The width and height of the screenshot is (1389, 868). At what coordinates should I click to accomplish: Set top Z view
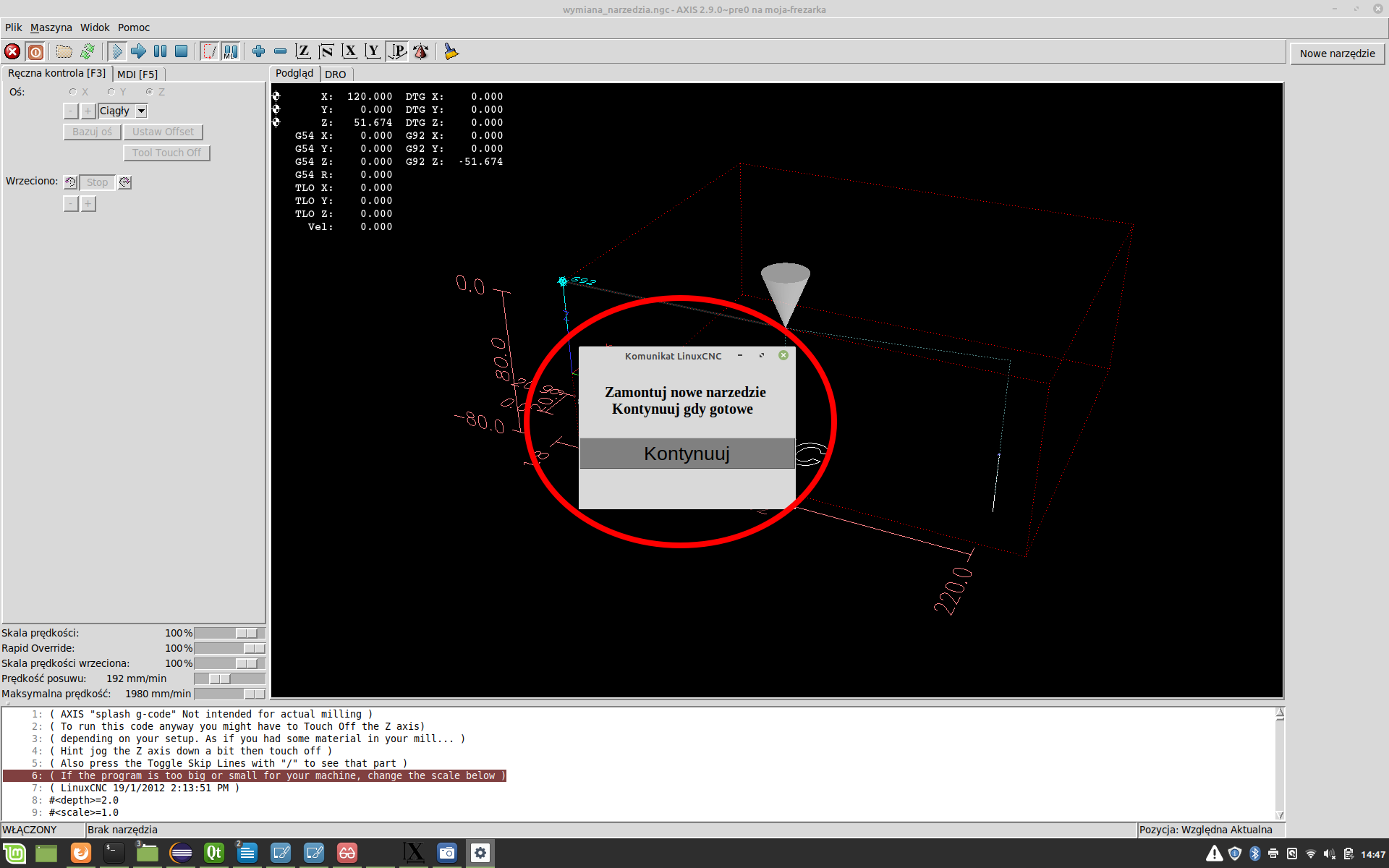click(x=303, y=51)
